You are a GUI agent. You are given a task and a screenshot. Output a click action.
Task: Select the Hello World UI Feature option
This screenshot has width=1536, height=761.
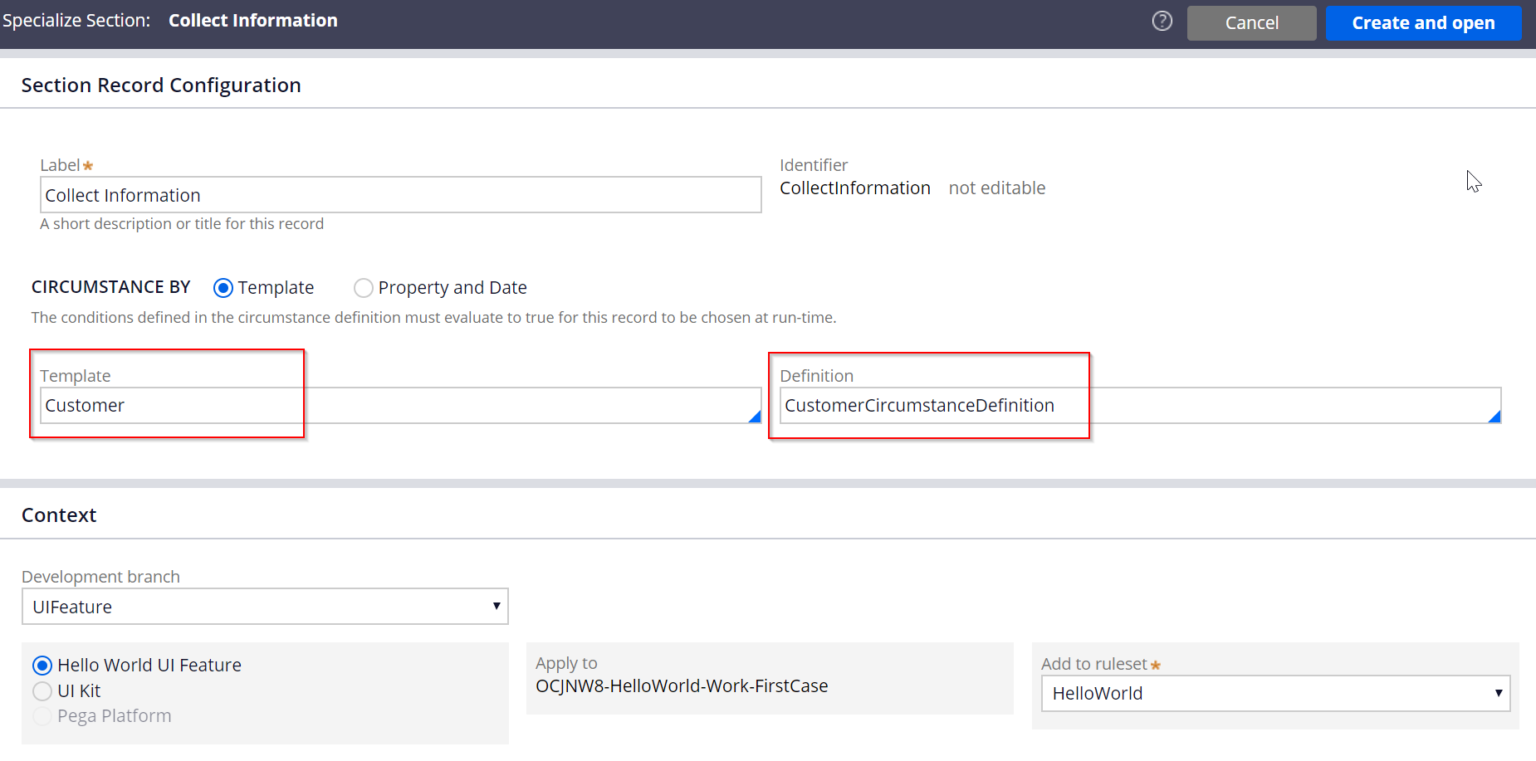(x=42, y=665)
